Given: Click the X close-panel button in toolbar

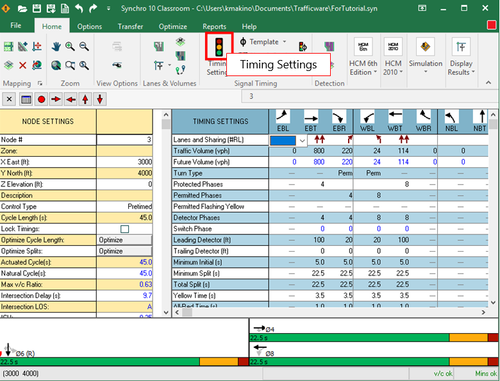Looking at the screenshot, I should pyautogui.click(x=9, y=99).
